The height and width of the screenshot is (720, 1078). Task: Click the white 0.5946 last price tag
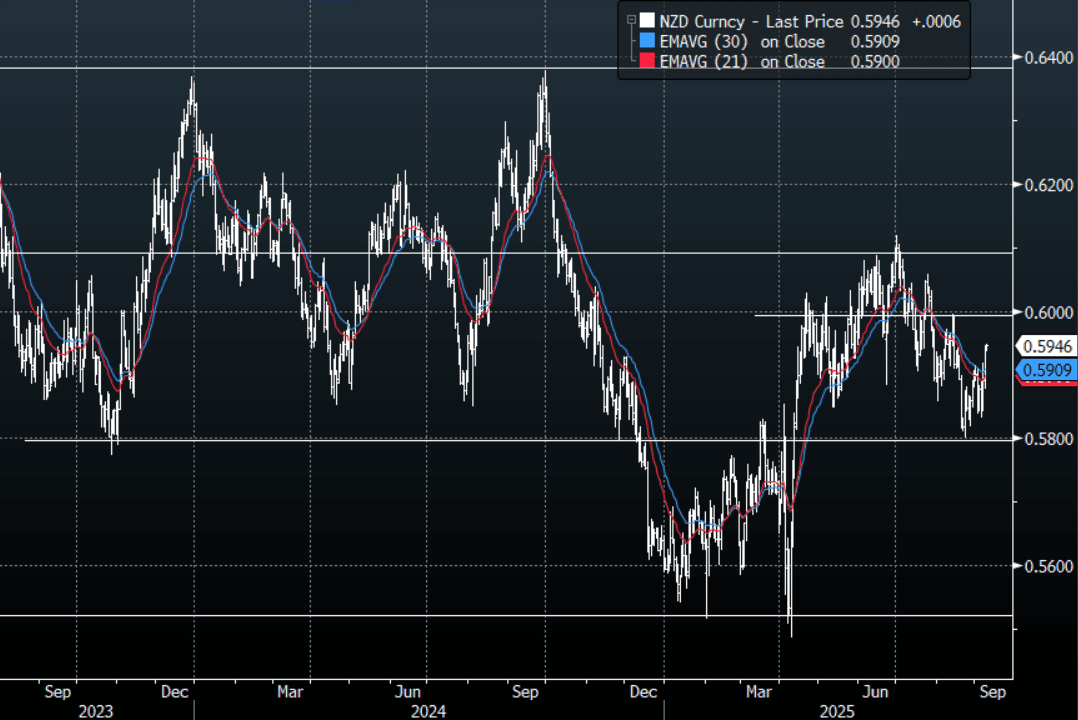click(1047, 347)
